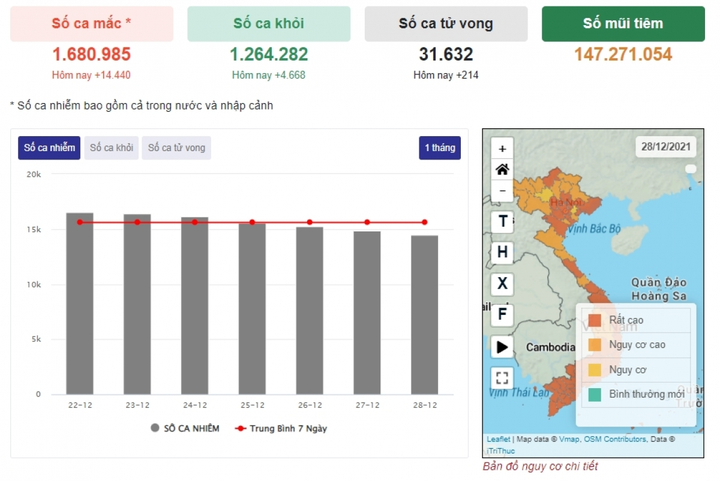
Task: Select the Số ca nhiễm chart tab
Action: pyautogui.click(x=49, y=148)
